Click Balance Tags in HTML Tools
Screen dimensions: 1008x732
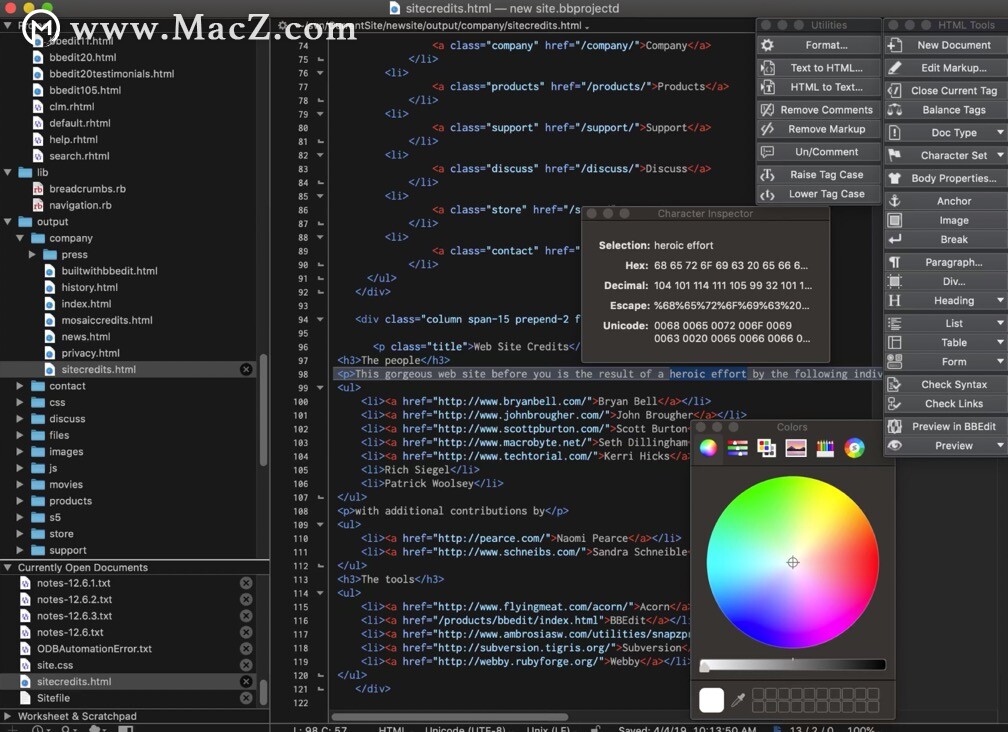coord(946,110)
